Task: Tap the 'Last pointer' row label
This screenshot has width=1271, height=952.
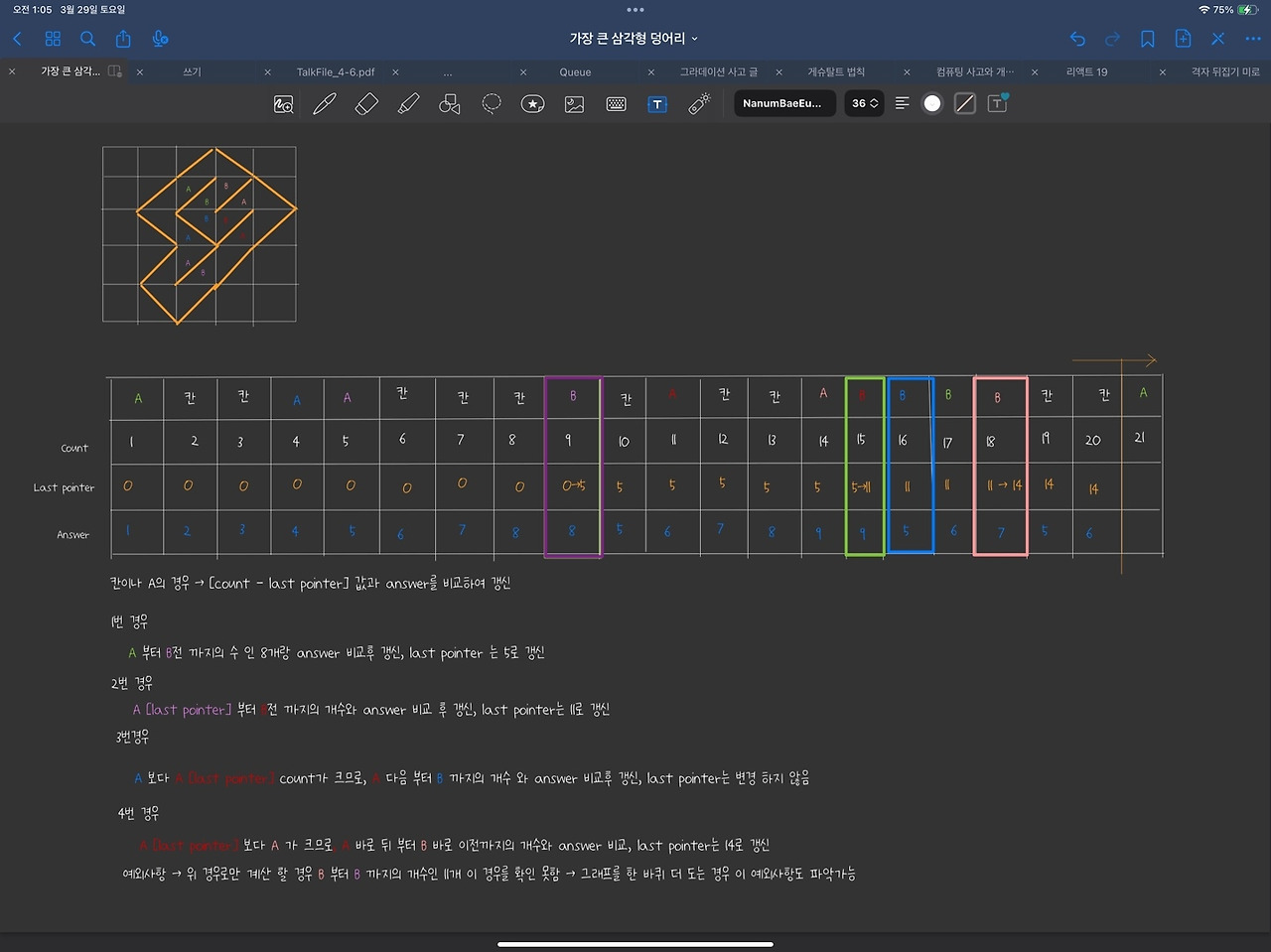Action: [x=64, y=487]
